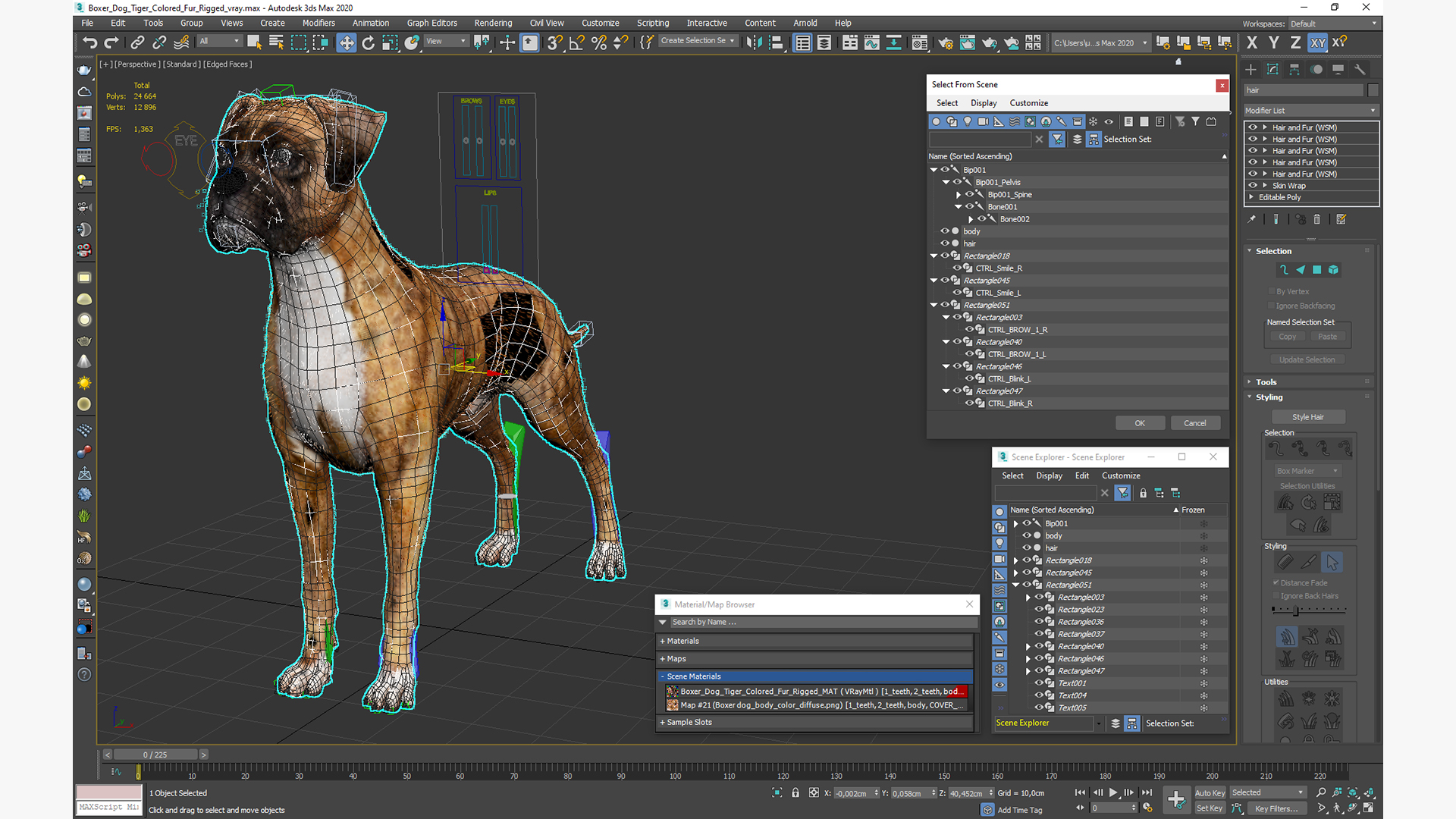Open the Create Selection Set dropdown
Screen dimensions: 1456x819
coord(698,41)
